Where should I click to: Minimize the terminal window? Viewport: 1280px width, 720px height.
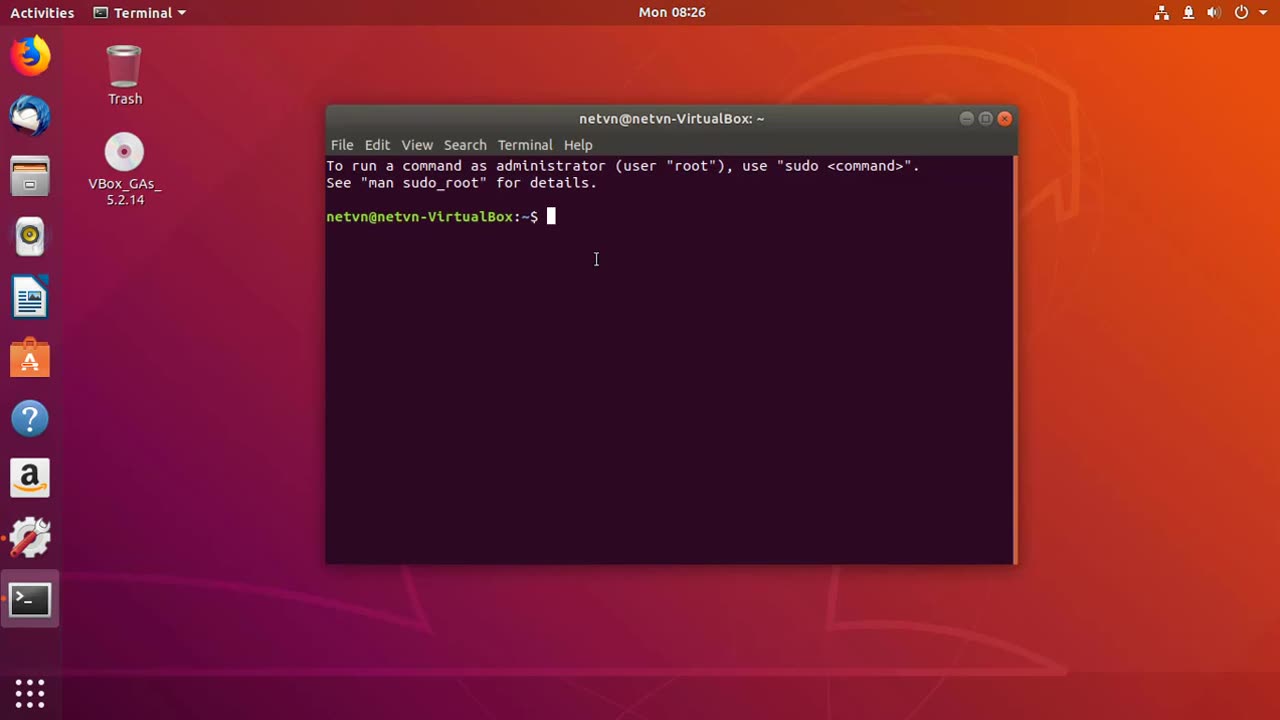coord(966,118)
